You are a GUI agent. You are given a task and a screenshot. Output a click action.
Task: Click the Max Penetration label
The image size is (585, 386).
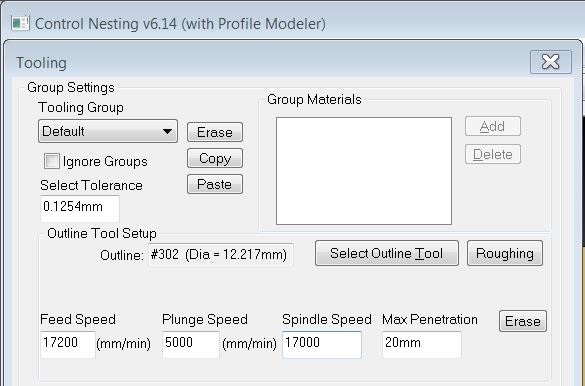[x=430, y=320]
